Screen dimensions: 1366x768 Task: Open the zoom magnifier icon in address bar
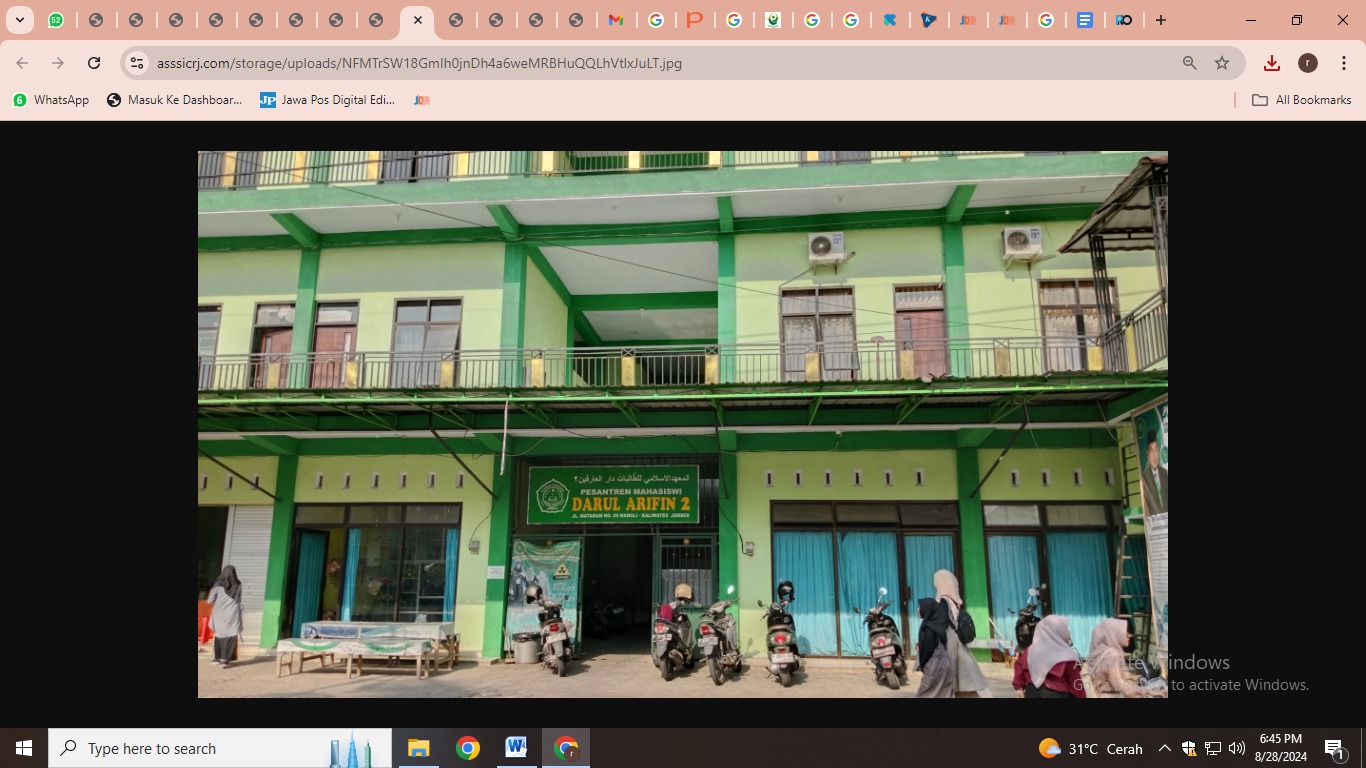[1190, 63]
